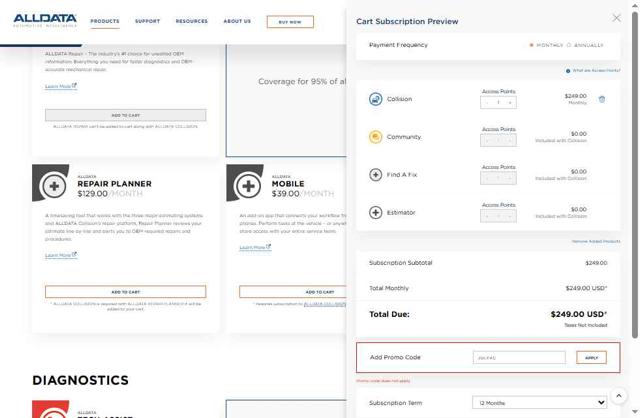Decrease Collision access points
This screenshot has width=640, height=418.
487,102
